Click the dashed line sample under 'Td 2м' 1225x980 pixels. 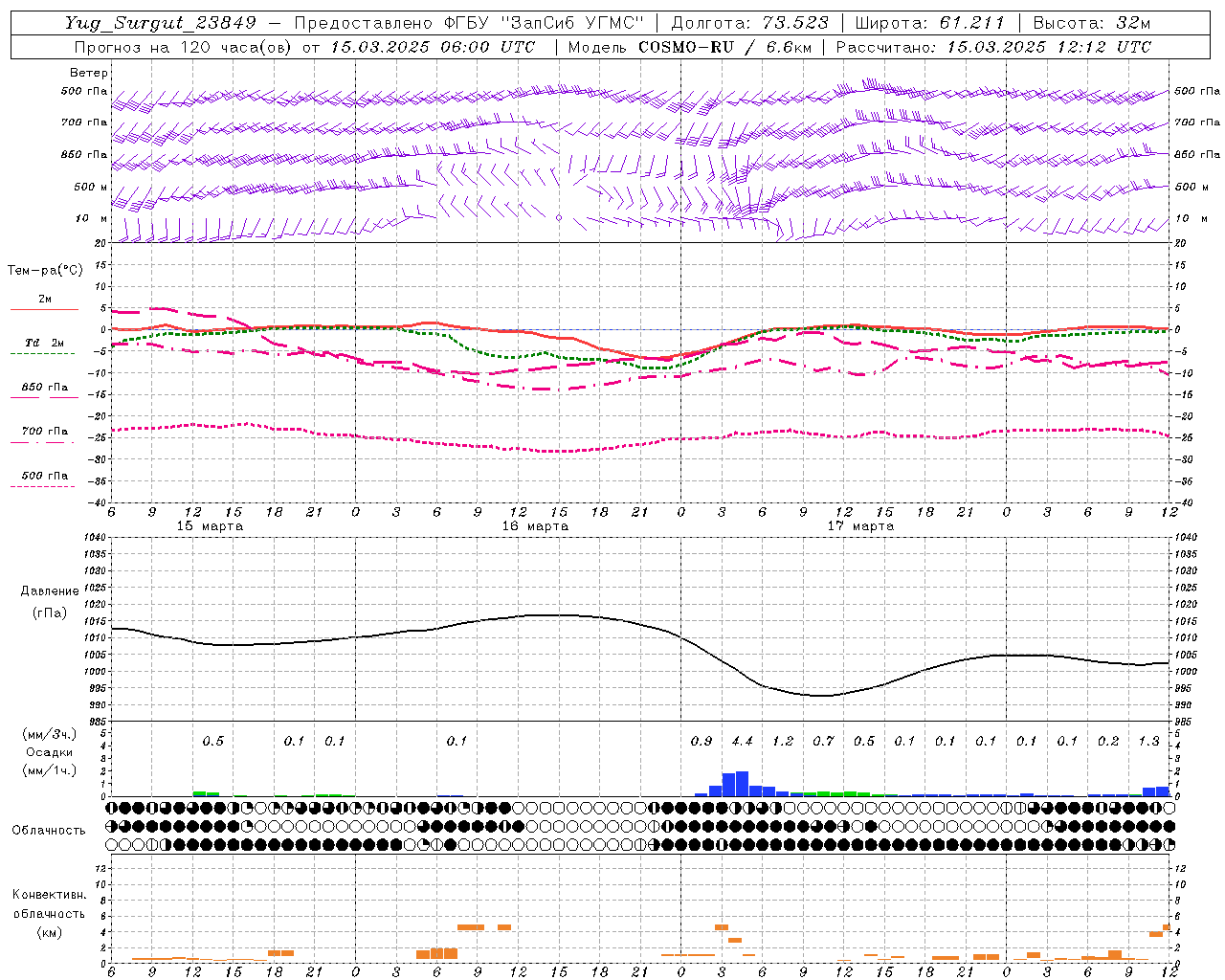point(42,354)
